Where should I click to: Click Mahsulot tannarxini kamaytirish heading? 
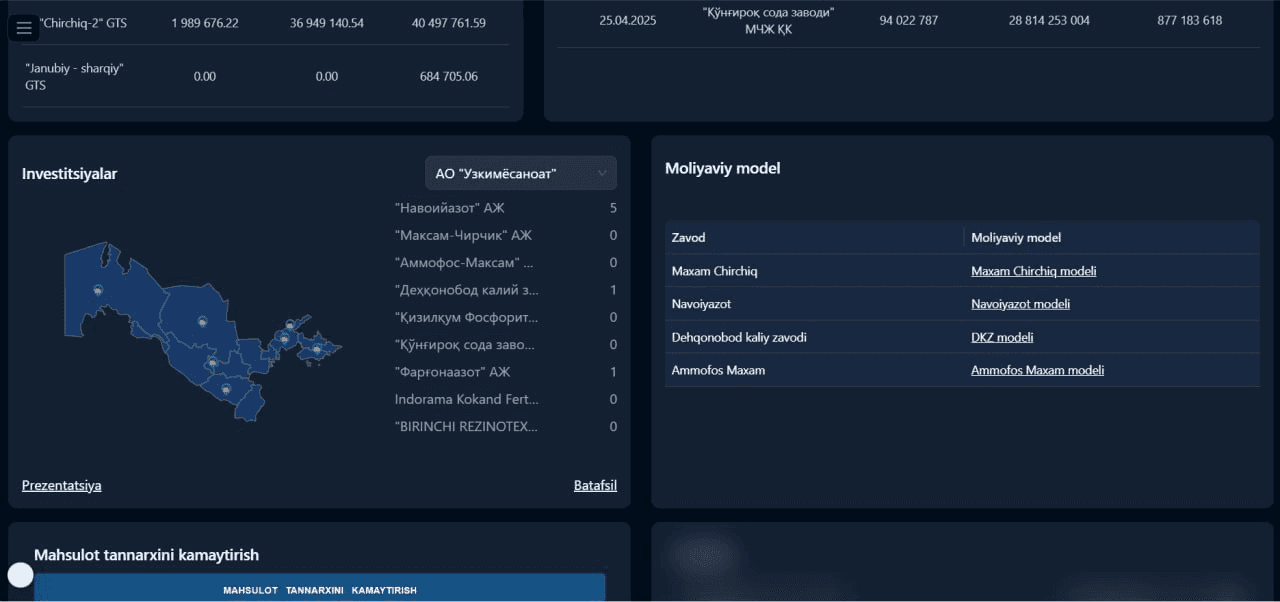tap(147, 554)
